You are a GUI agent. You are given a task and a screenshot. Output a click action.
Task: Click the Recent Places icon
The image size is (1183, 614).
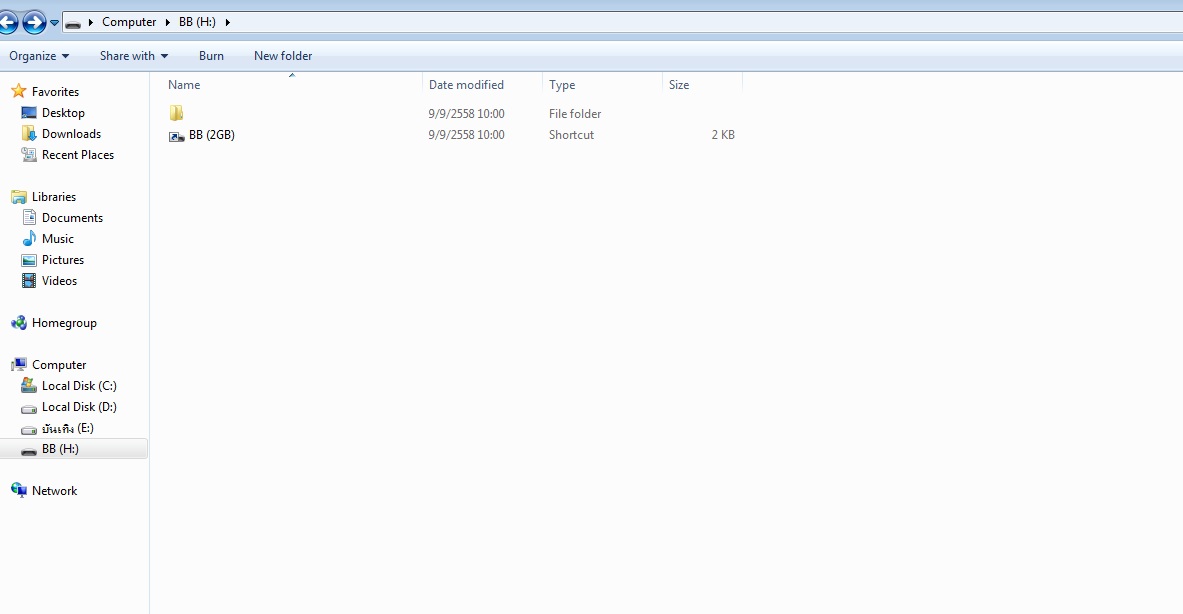click(x=29, y=155)
